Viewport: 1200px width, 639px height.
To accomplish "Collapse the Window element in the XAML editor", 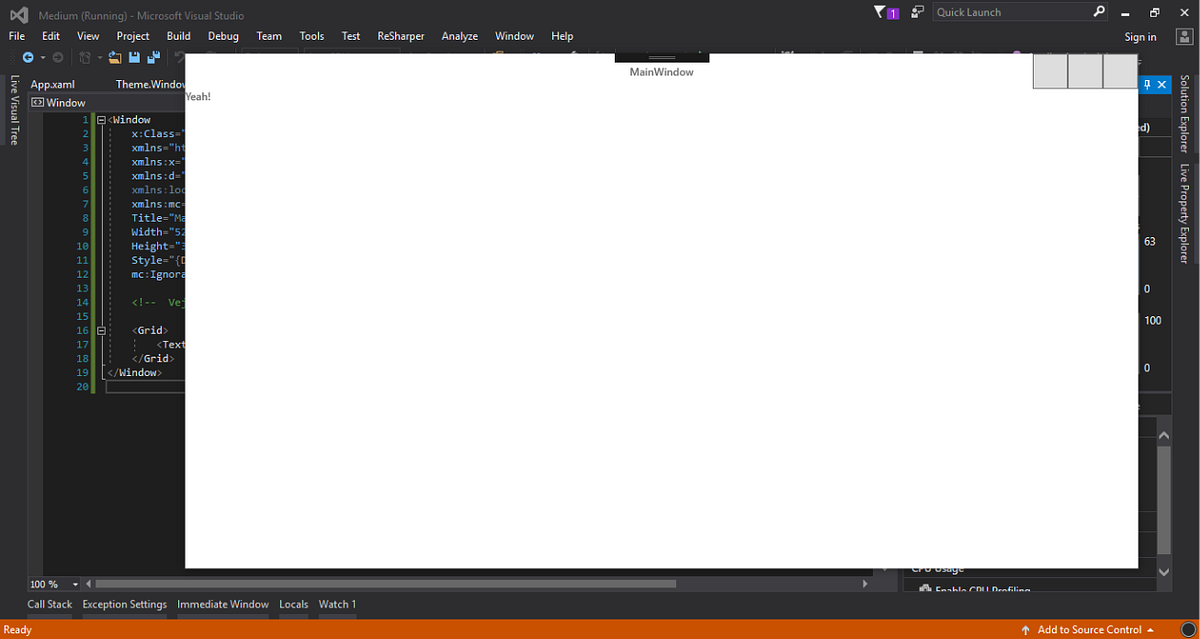I will click(101, 119).
